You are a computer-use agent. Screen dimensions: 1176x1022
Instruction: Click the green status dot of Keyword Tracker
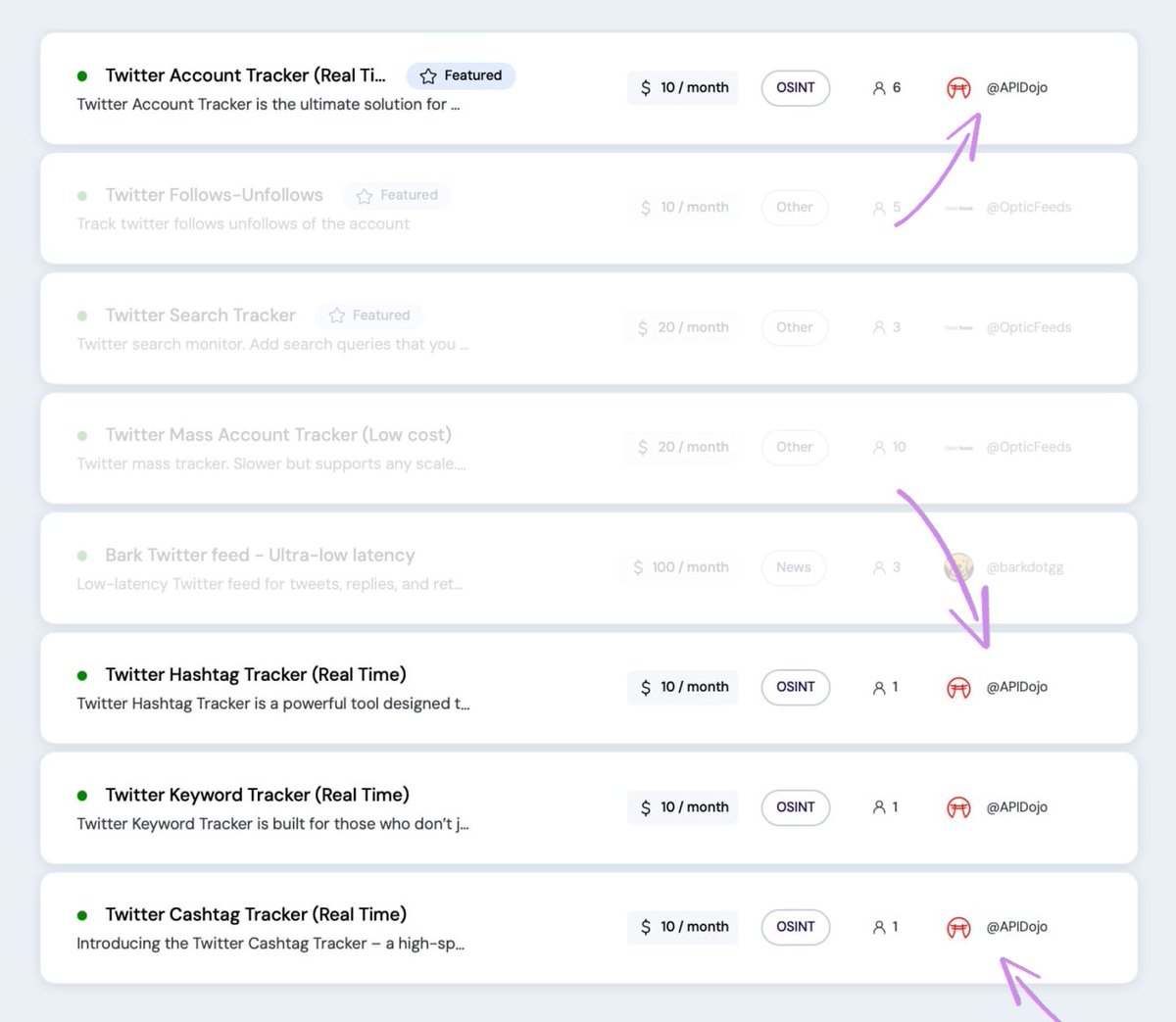coord(82,796)
